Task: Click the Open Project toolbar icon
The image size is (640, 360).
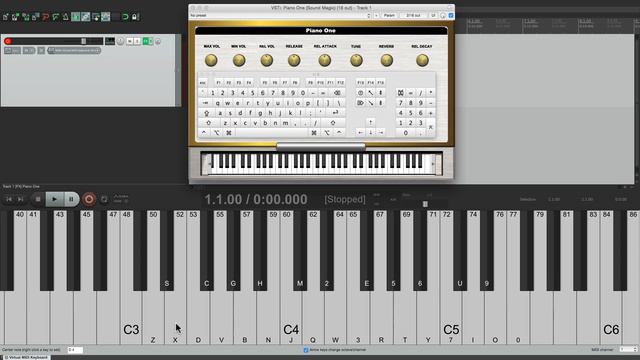Action: coord(15,17)
